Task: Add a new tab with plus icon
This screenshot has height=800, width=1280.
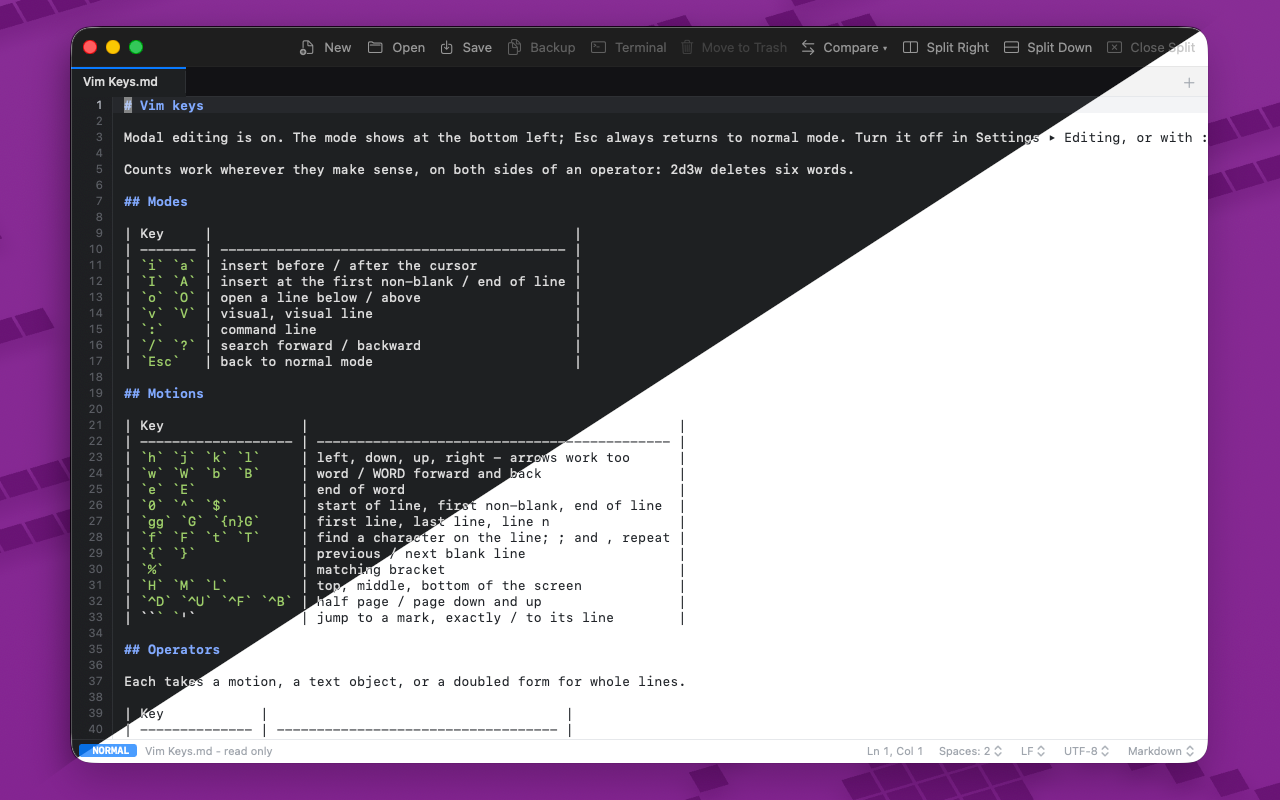Action: pyautogui.click(x=1189, y=82)
